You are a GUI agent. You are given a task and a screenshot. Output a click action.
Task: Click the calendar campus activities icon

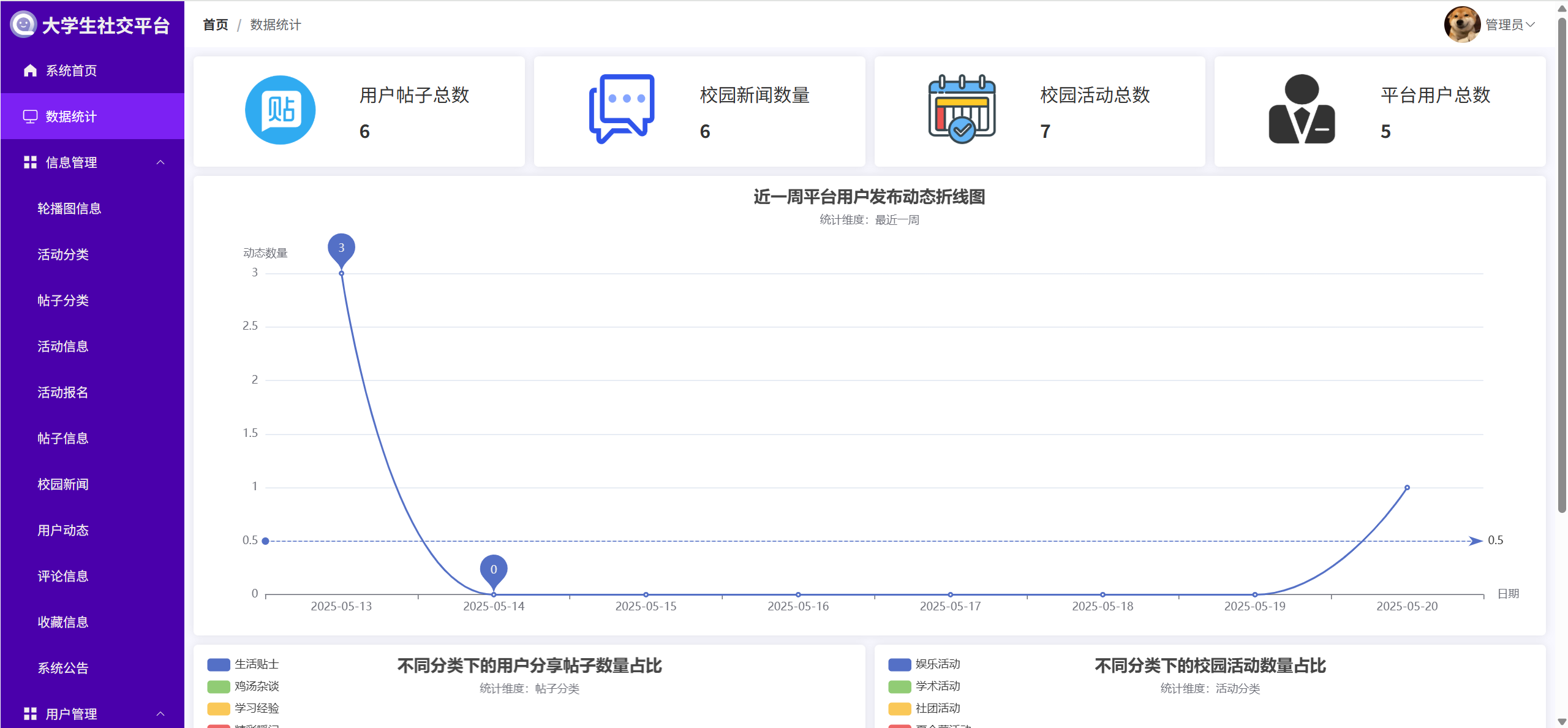point(962,109)
